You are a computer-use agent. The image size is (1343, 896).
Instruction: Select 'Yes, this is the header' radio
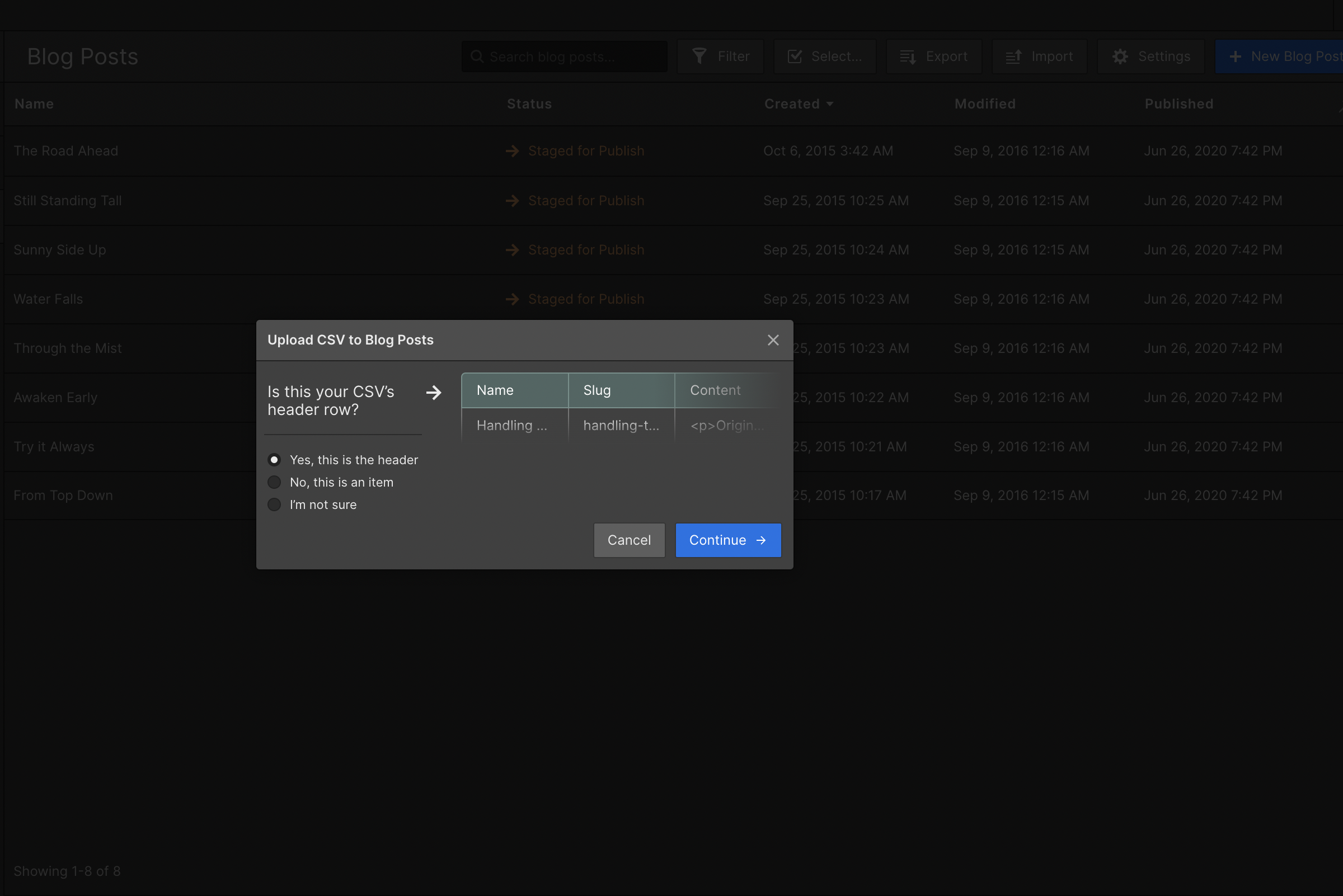274,460
